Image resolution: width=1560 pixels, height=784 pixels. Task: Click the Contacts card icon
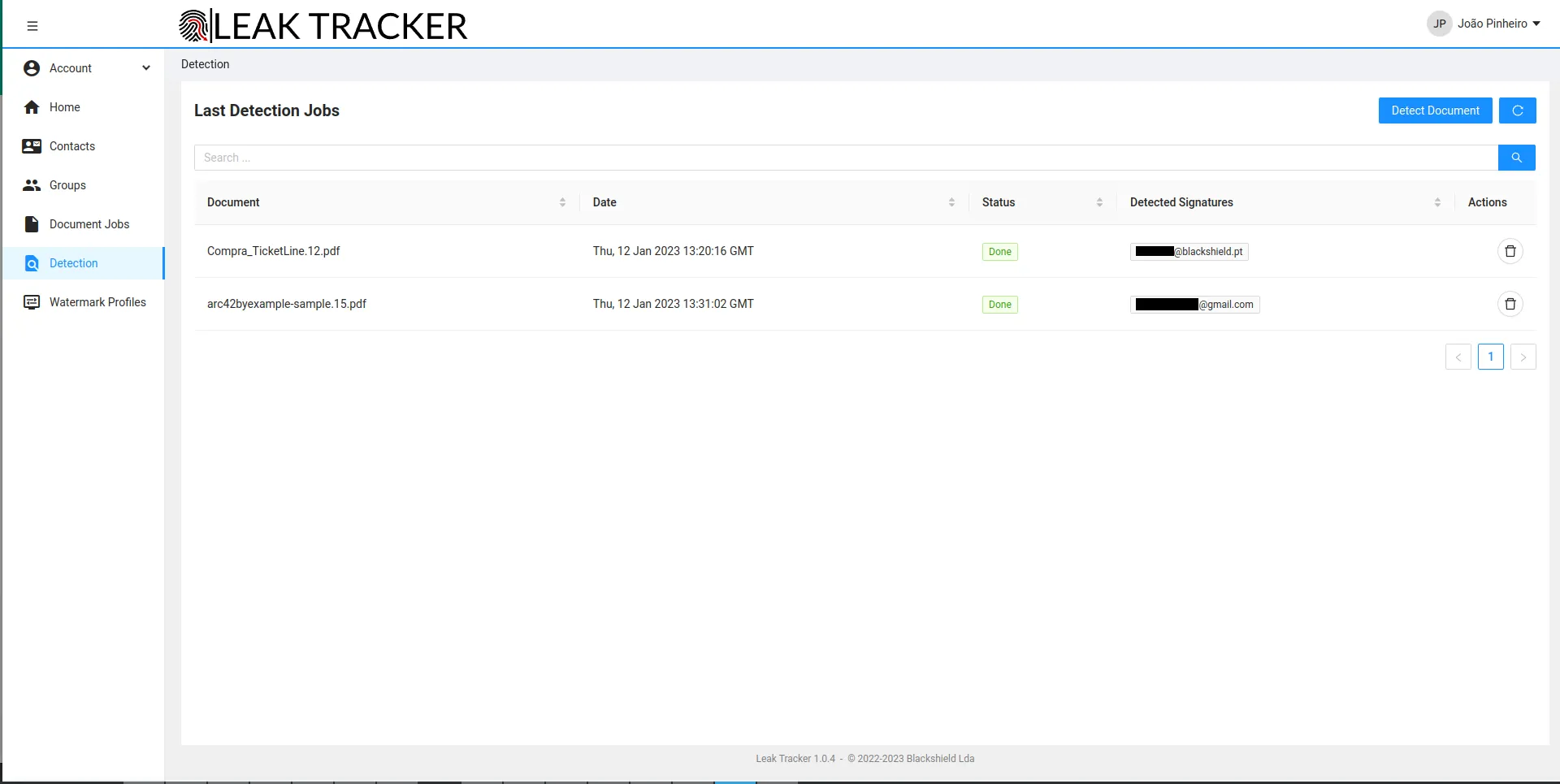[32, 146]
